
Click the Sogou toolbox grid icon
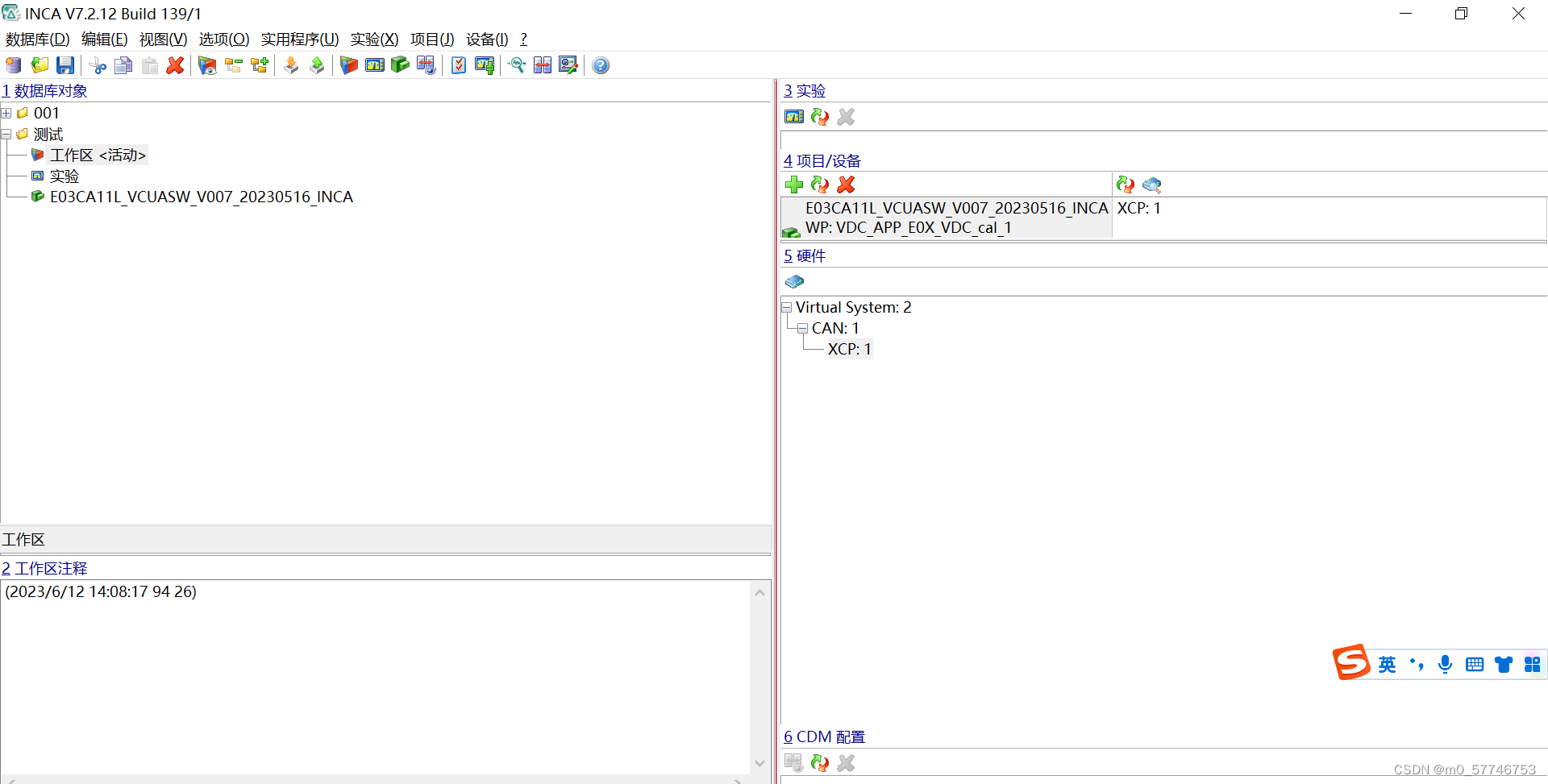coord(1533,664)
